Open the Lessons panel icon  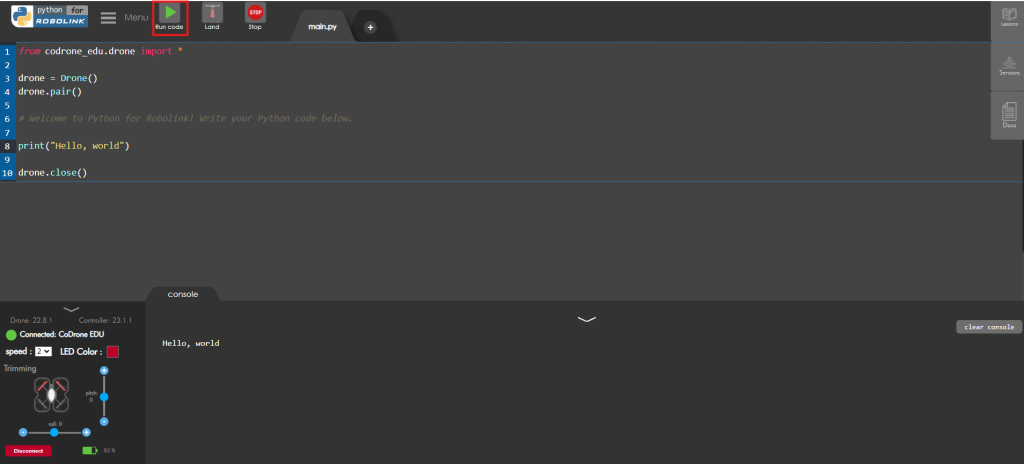pos(1008,17)
